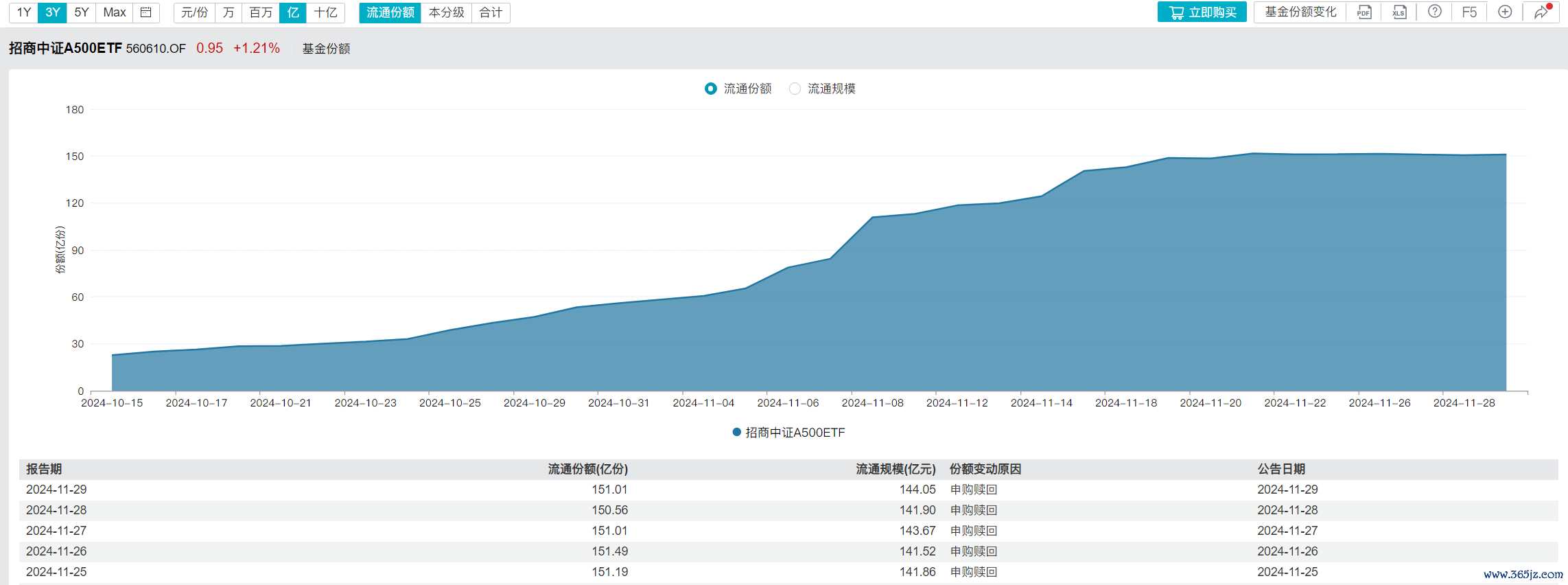Set unit to 元/份

[194, 12]
